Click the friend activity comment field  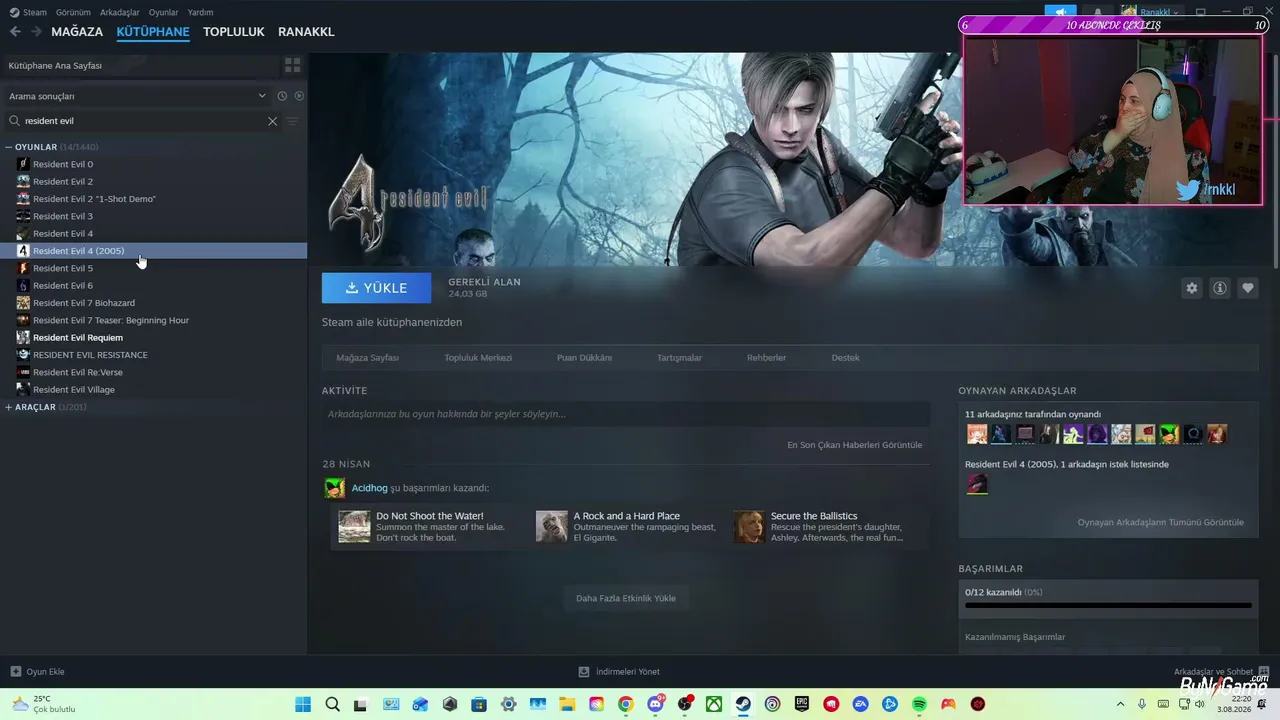(x=626, y=414)
